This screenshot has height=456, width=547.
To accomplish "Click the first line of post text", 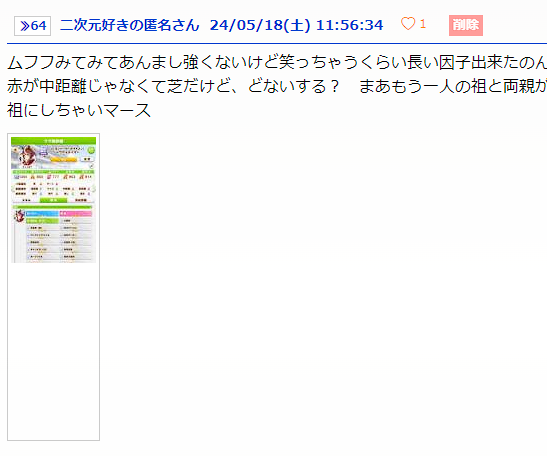I will pos(277,62).
